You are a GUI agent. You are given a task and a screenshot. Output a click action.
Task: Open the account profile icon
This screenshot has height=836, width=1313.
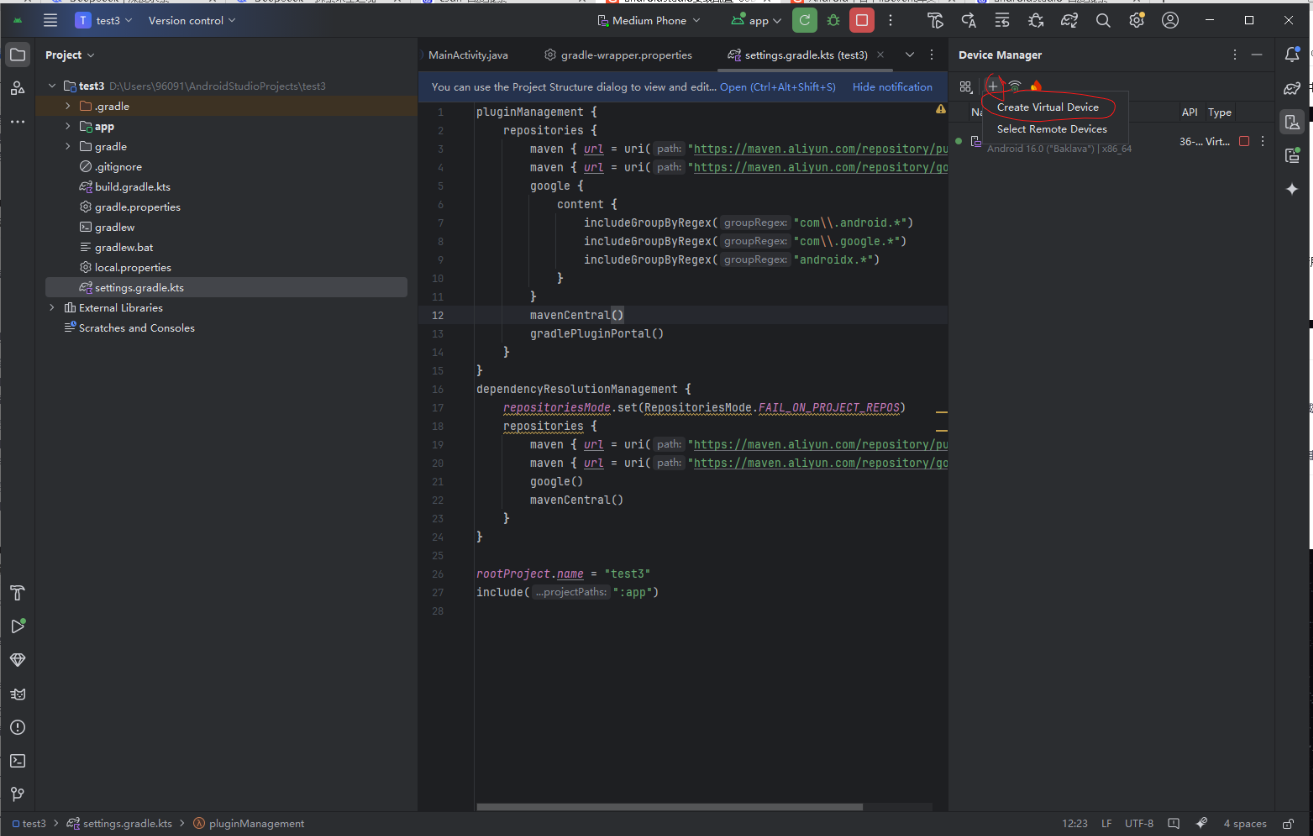(x=1170, y=20)
